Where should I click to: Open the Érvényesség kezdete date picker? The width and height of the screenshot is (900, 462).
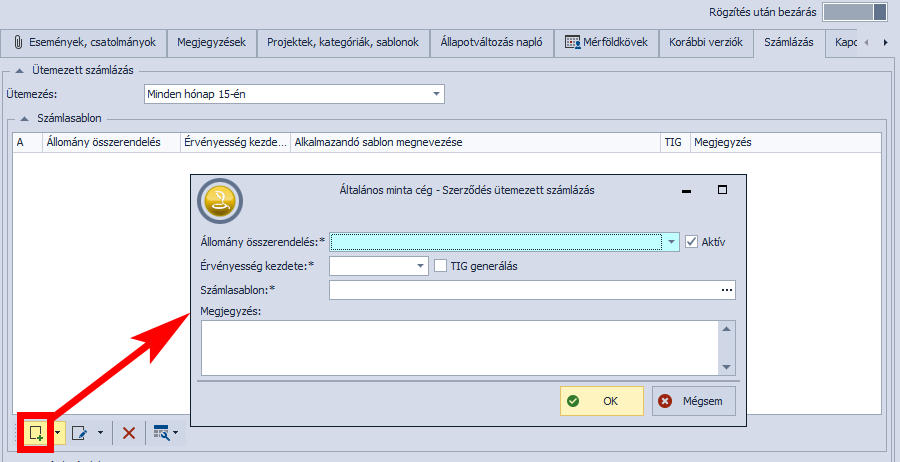[420, 266]
